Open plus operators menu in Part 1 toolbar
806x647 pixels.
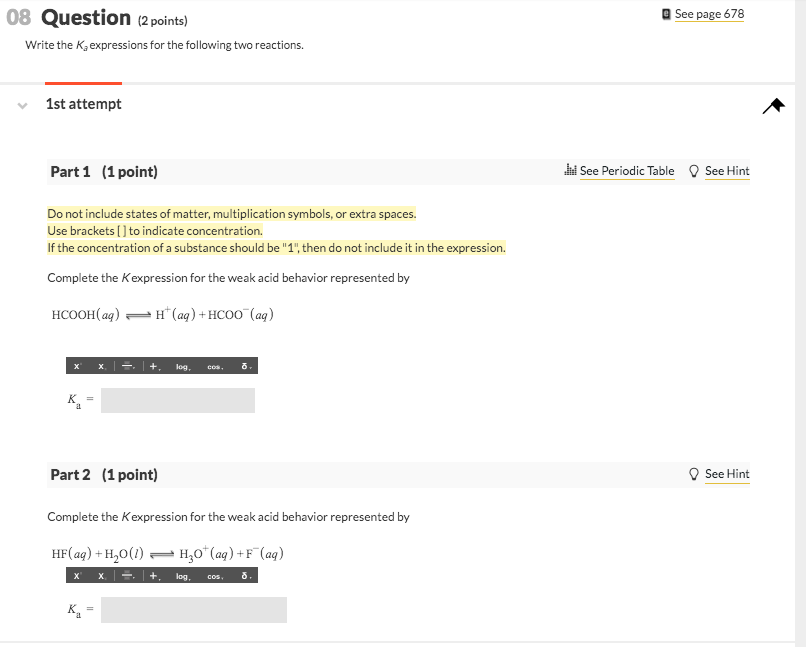155,366
